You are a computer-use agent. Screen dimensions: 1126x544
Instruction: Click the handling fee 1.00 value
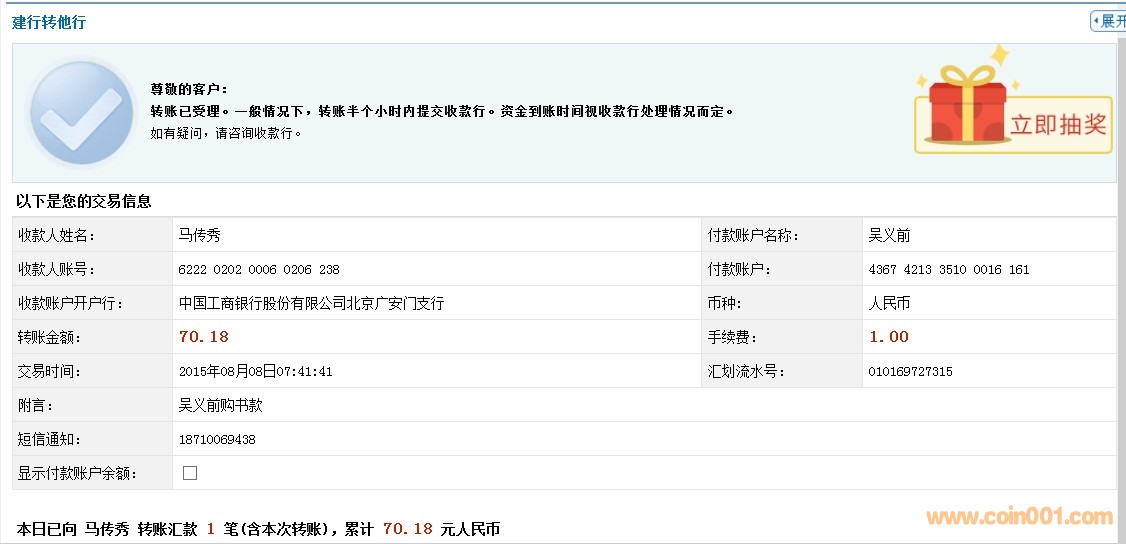[x=889, y=337]
